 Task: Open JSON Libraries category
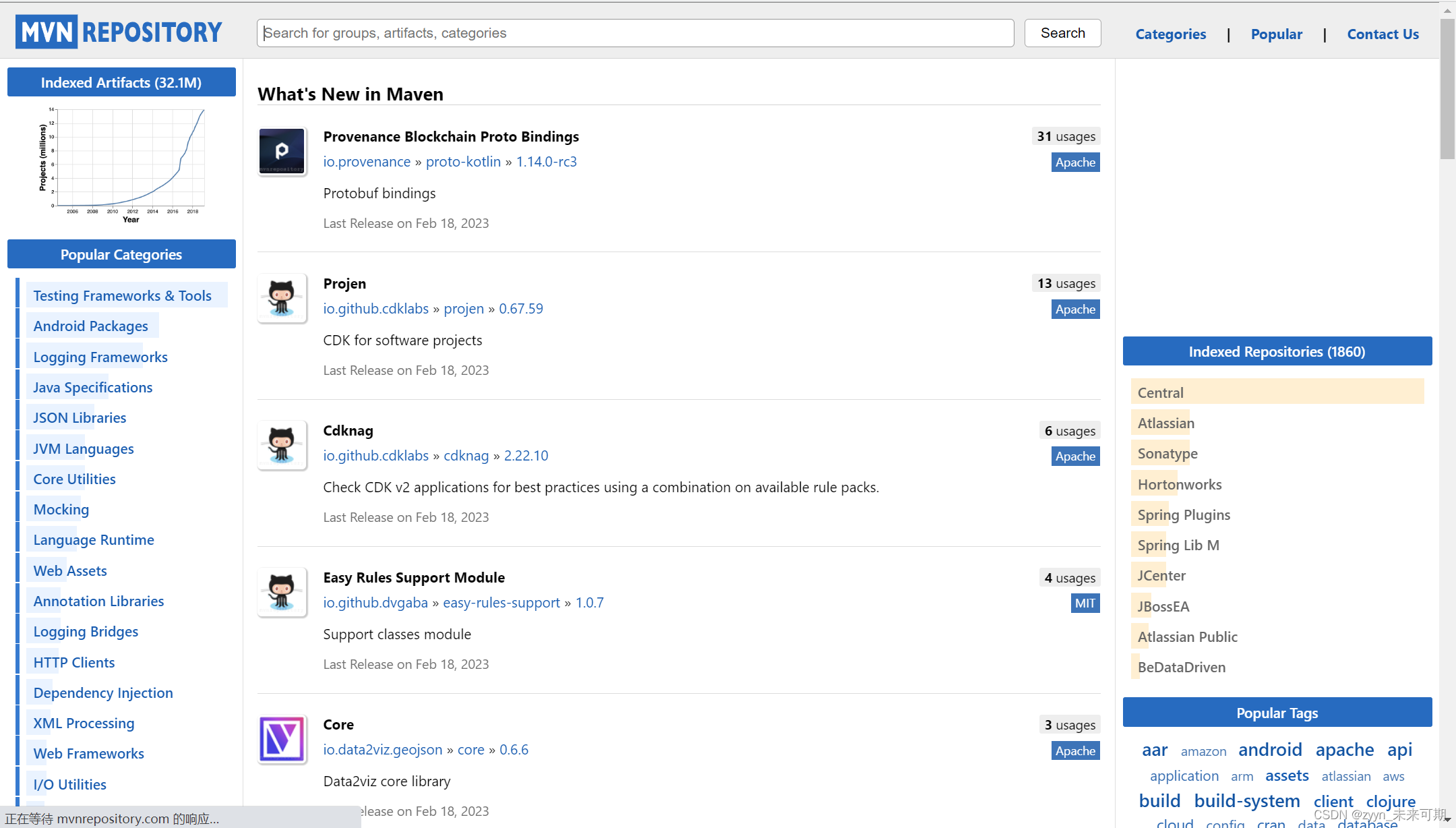[80, 417]
